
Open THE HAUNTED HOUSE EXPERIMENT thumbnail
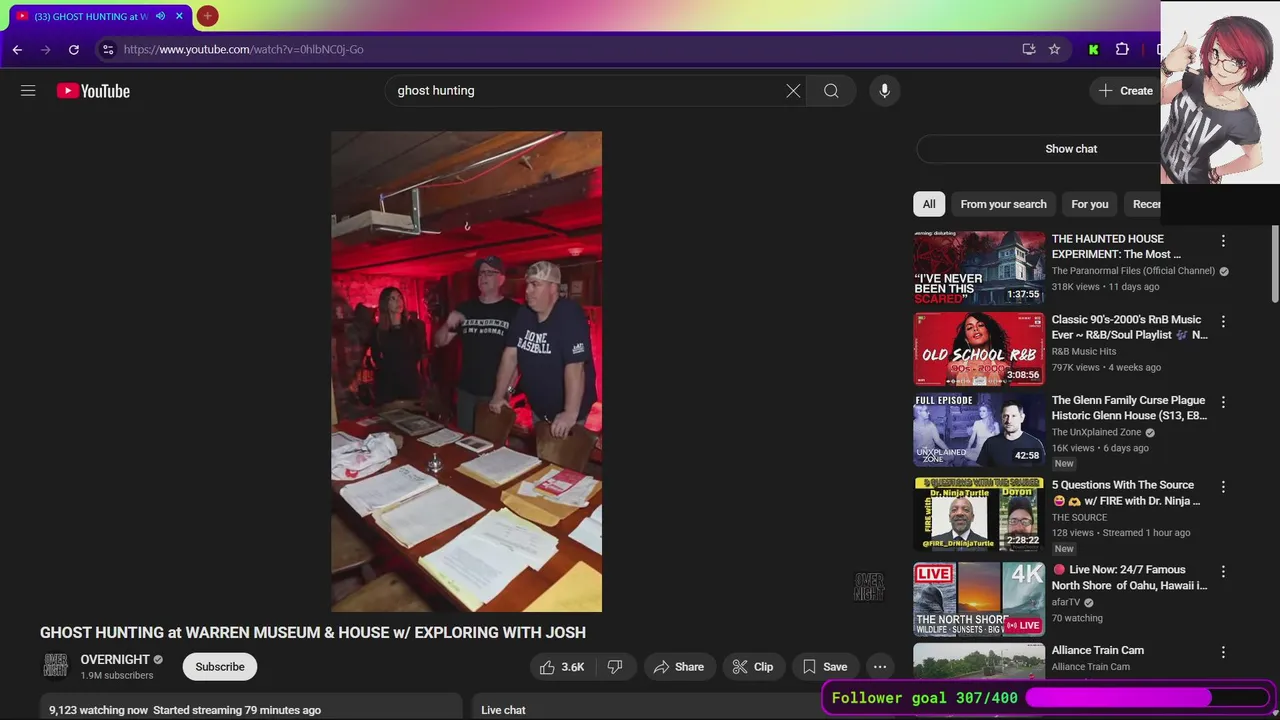(979, 268)
